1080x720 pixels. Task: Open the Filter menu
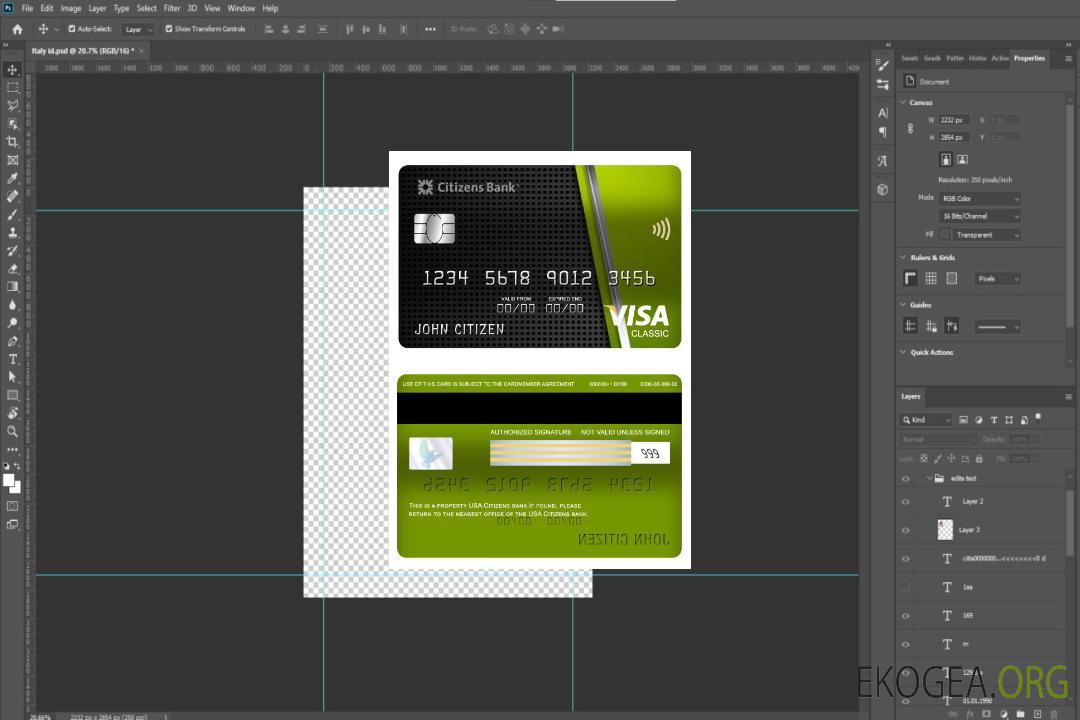[x=172, y=8]
